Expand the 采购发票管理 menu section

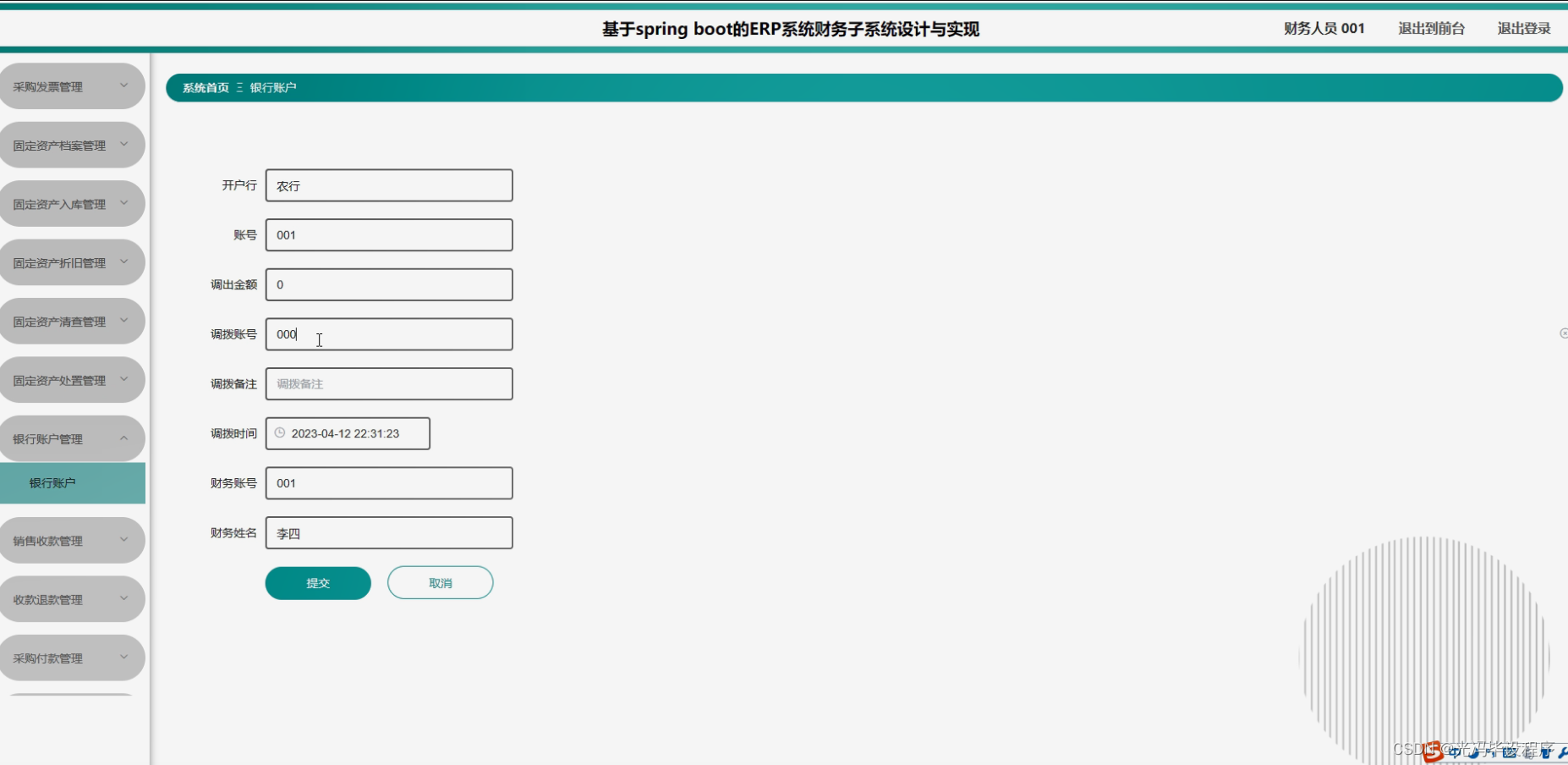(x=72, y=85)
